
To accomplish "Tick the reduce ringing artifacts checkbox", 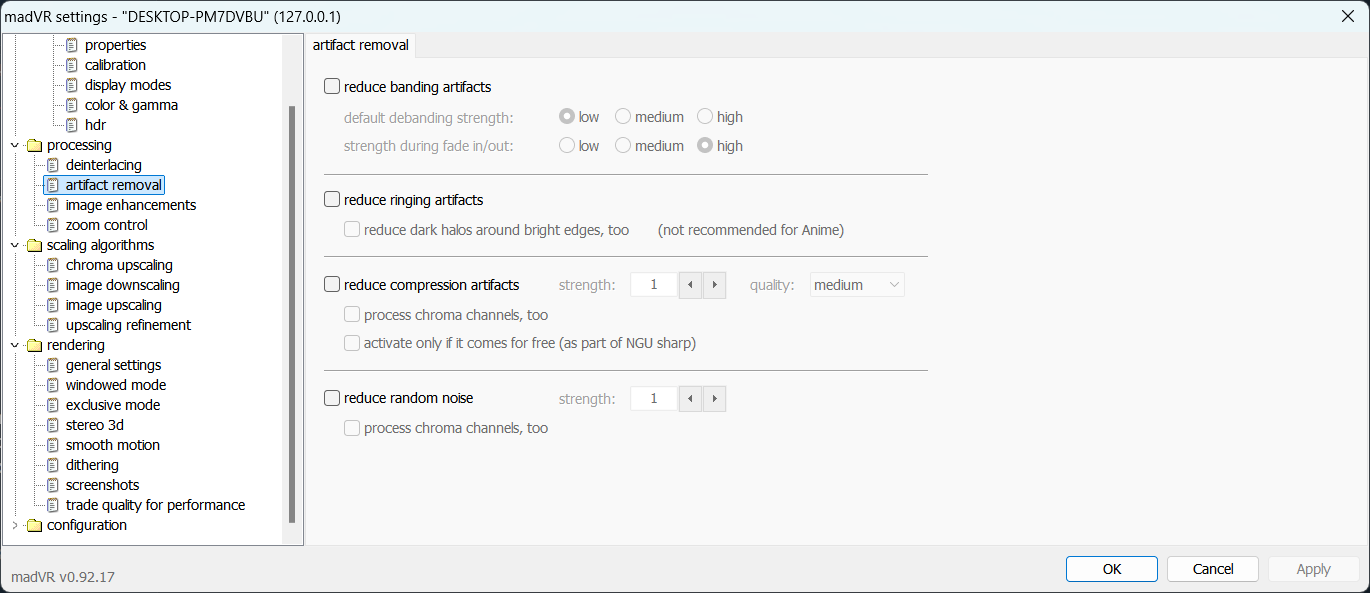I will [x=333, y=200].
